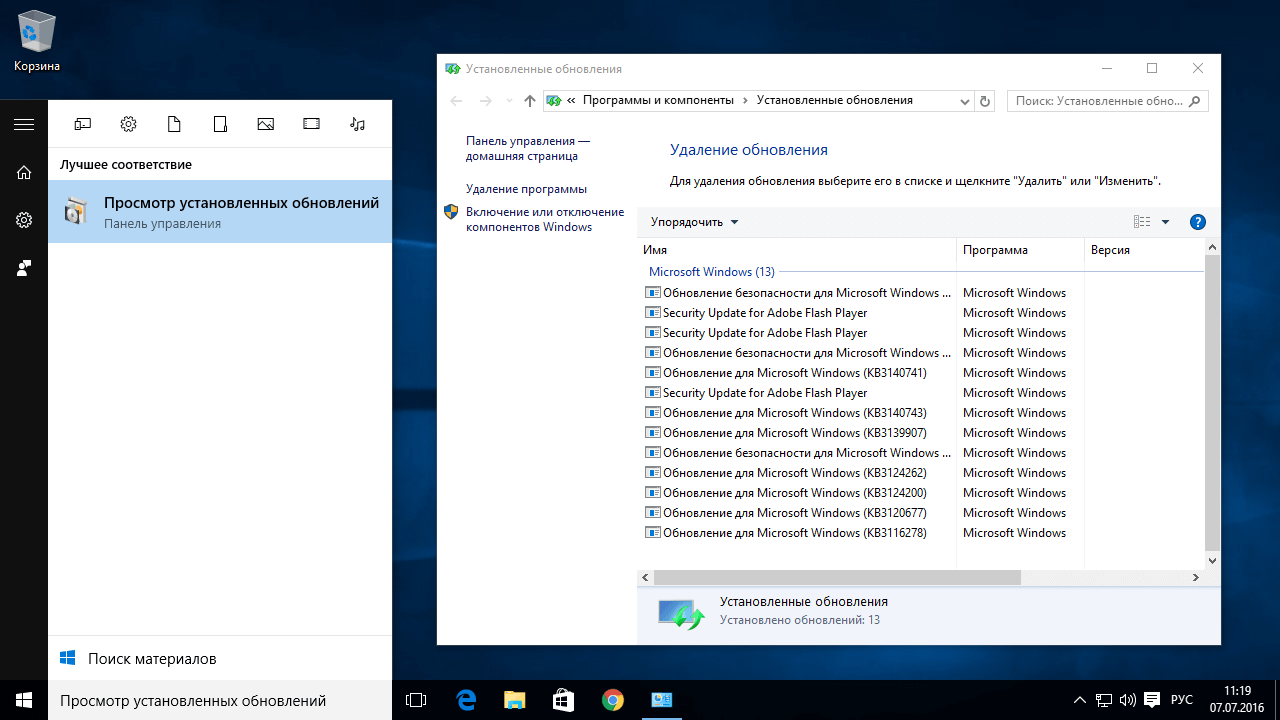Open Удаление программы link
This screenshot has height=720, width=1280.
[x=526, y=189]
